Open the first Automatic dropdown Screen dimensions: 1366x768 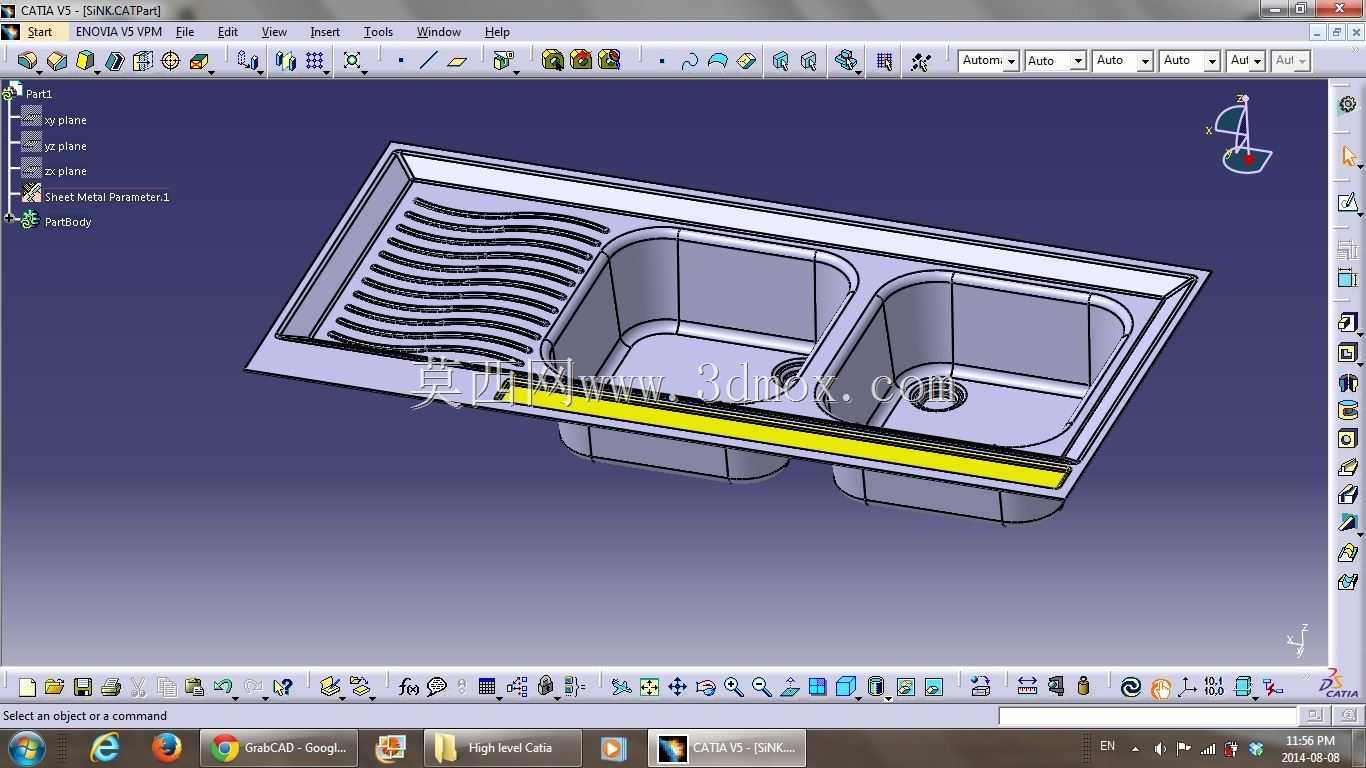tap(988, 61)
